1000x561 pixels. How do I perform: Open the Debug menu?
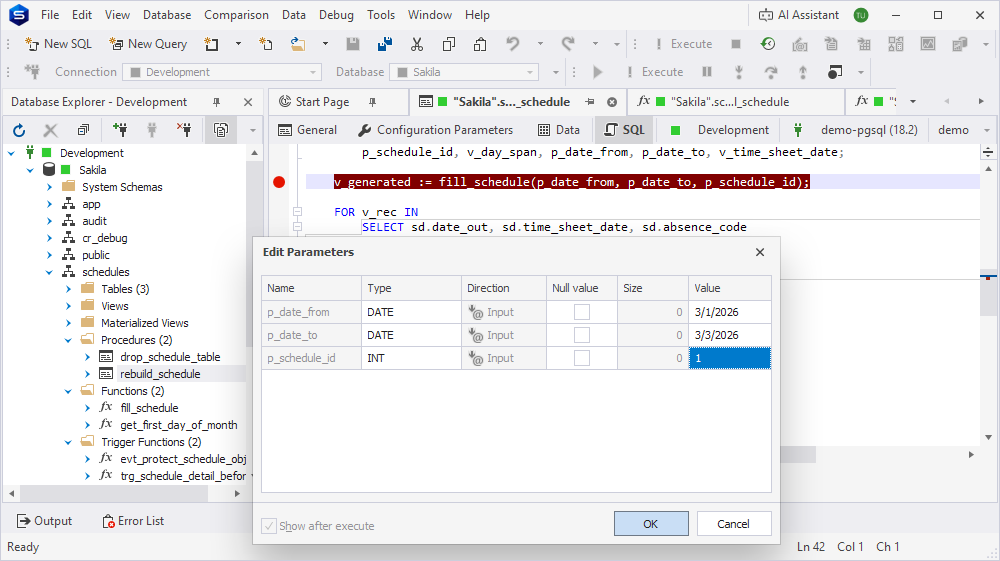336,15
